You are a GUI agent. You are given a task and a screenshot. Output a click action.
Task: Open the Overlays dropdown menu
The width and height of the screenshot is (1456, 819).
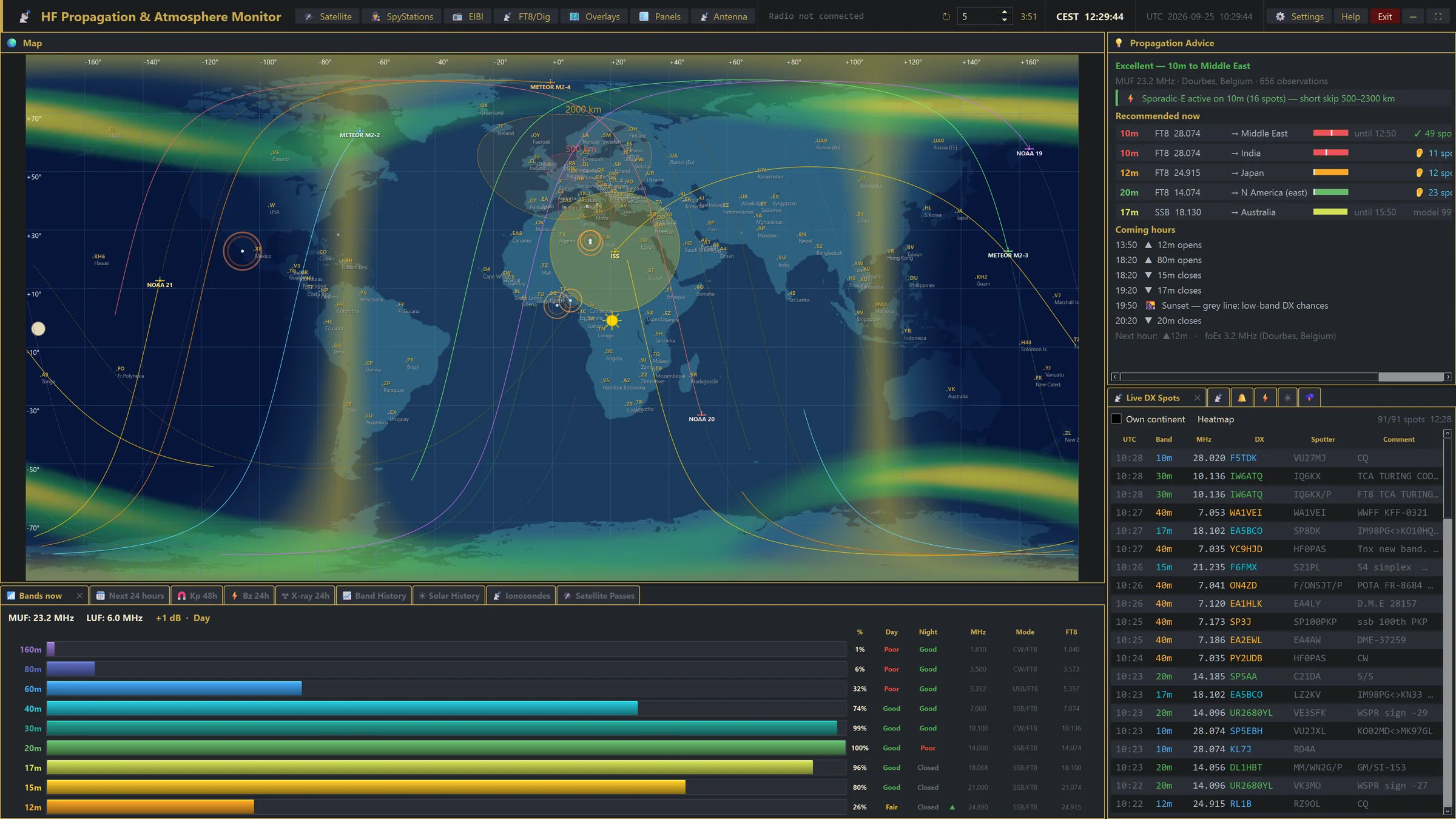click(595, 16)
